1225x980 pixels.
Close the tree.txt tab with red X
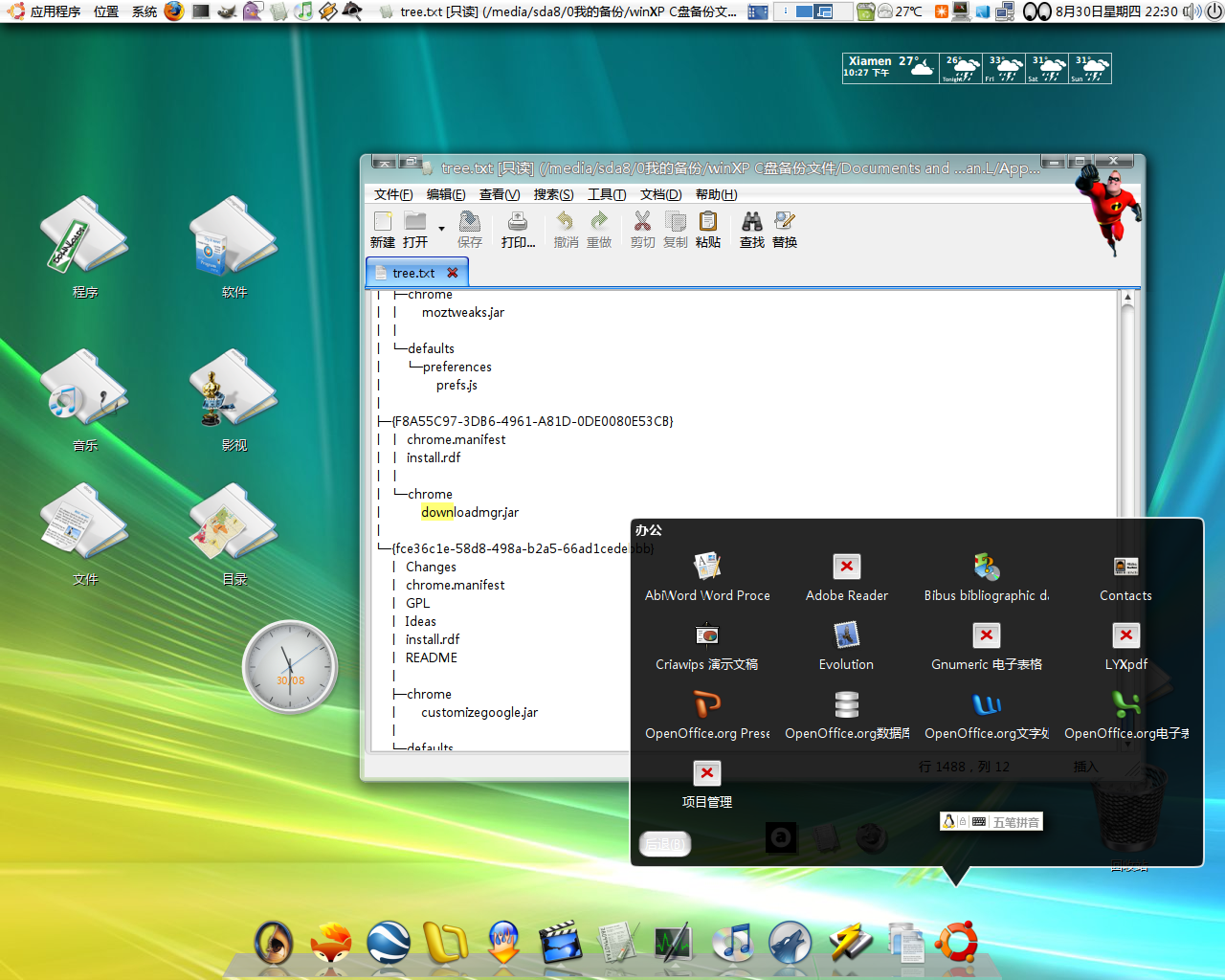453,273
